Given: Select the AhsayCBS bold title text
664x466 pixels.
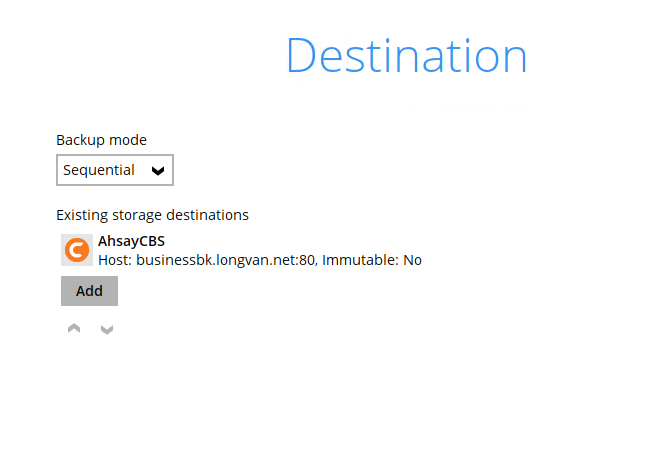Looking at the screenshot, I should [131, 241].
